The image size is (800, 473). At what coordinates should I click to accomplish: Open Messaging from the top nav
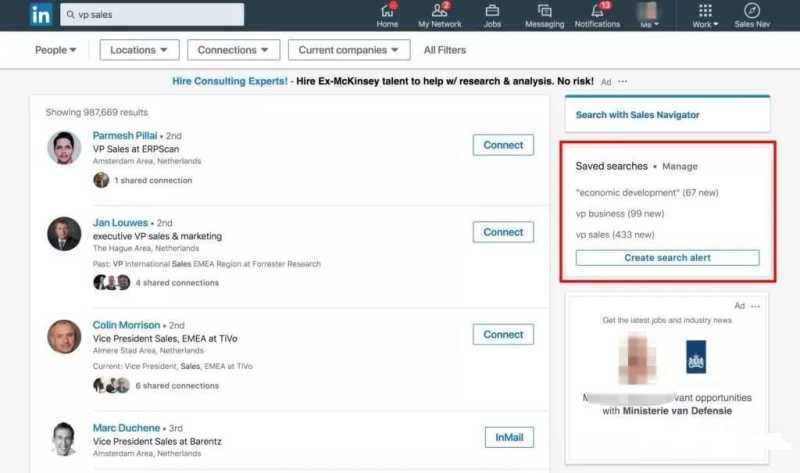point(544,15)
